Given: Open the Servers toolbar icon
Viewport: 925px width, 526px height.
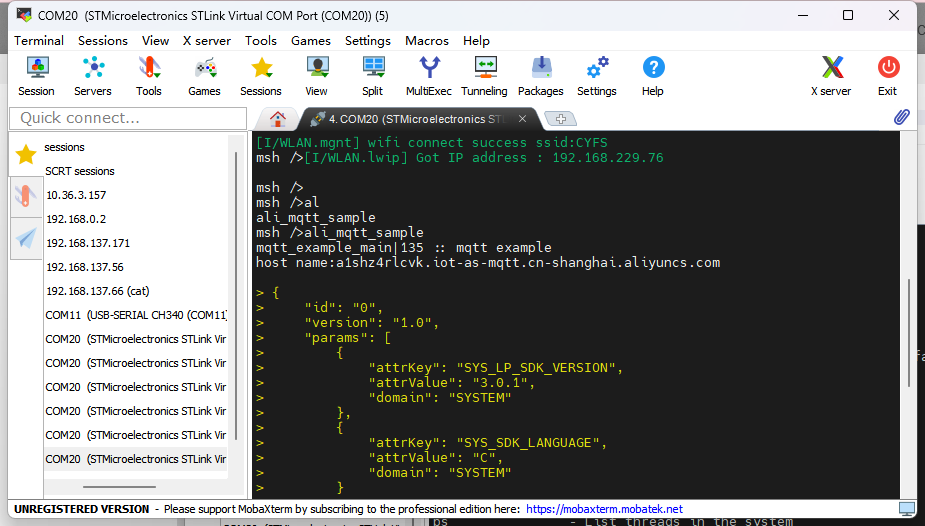Looking at the screenshot, I should coord(93,77).
